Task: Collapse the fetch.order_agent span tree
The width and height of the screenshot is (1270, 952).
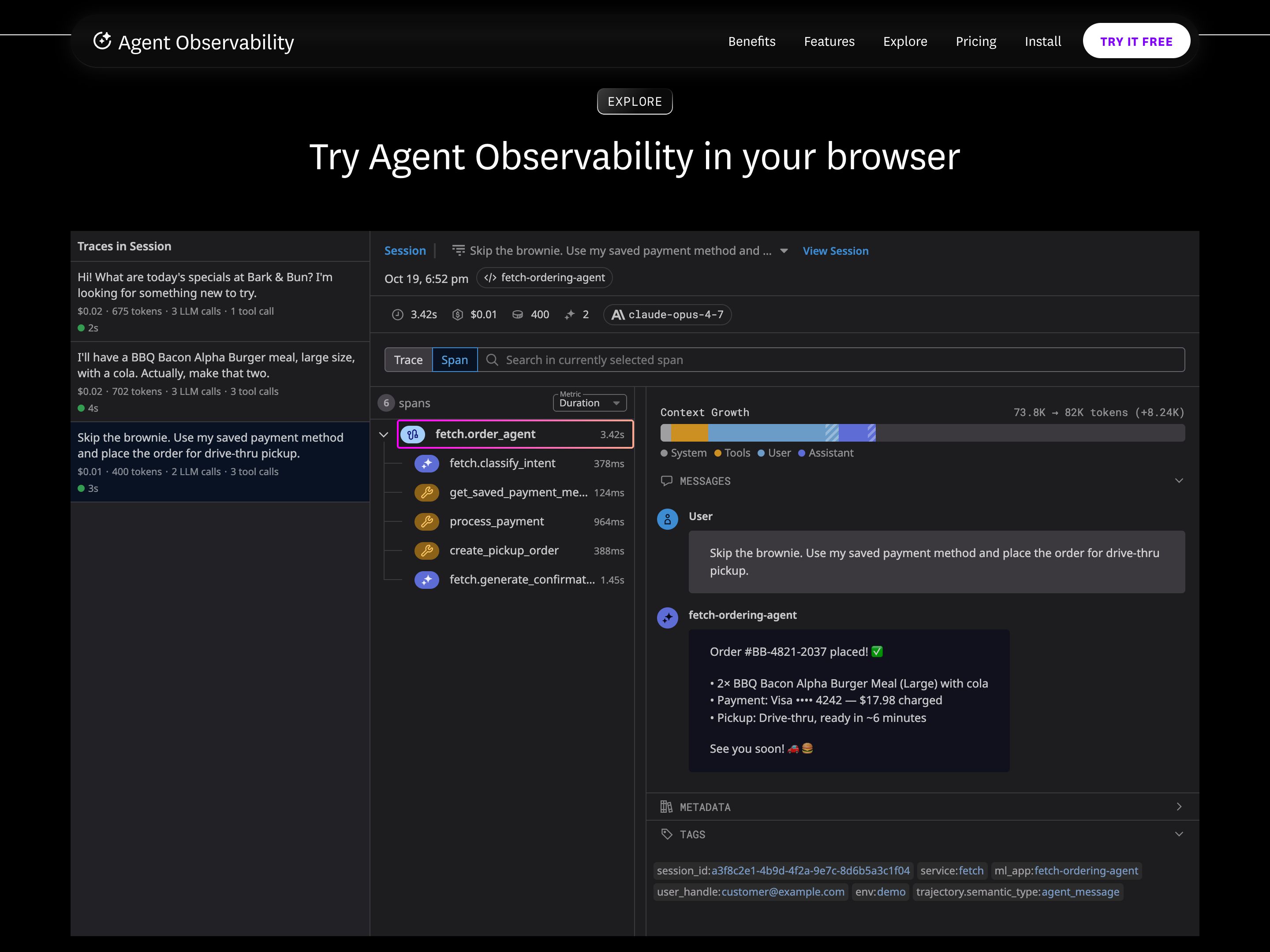Action: point(384,435)
